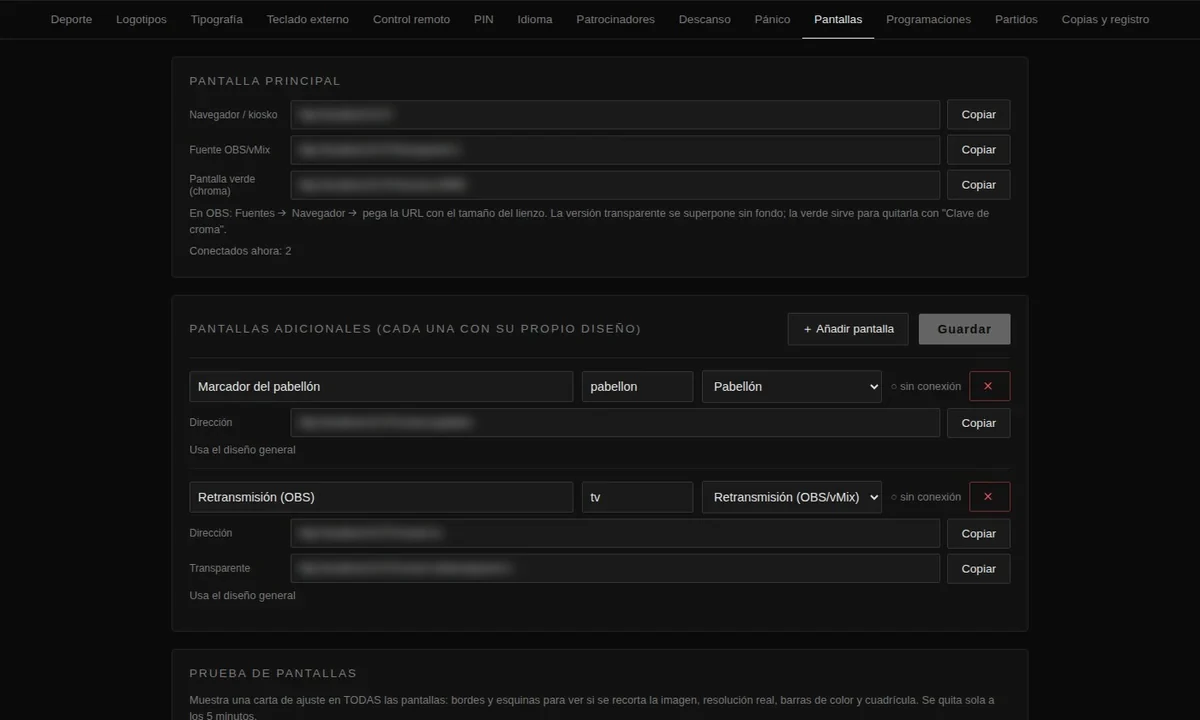
Task: Click the 'Conectados ahora: 2' text
Action: click(x=240, y=251)
